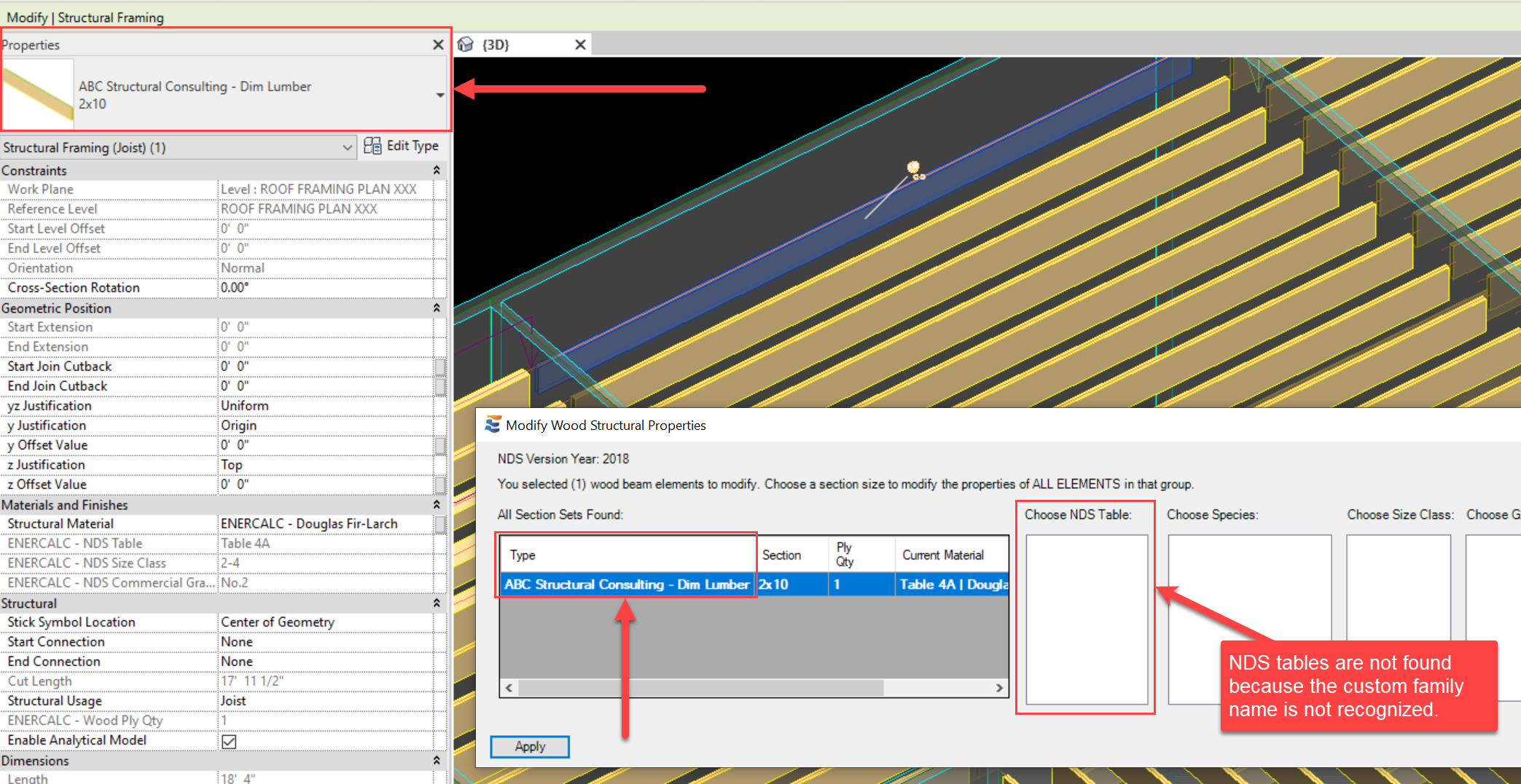Image resolution: width=1521 pixels, height=784 pixels.
Task: Click the Edit Type icon
Action: (x=372, y=146)
